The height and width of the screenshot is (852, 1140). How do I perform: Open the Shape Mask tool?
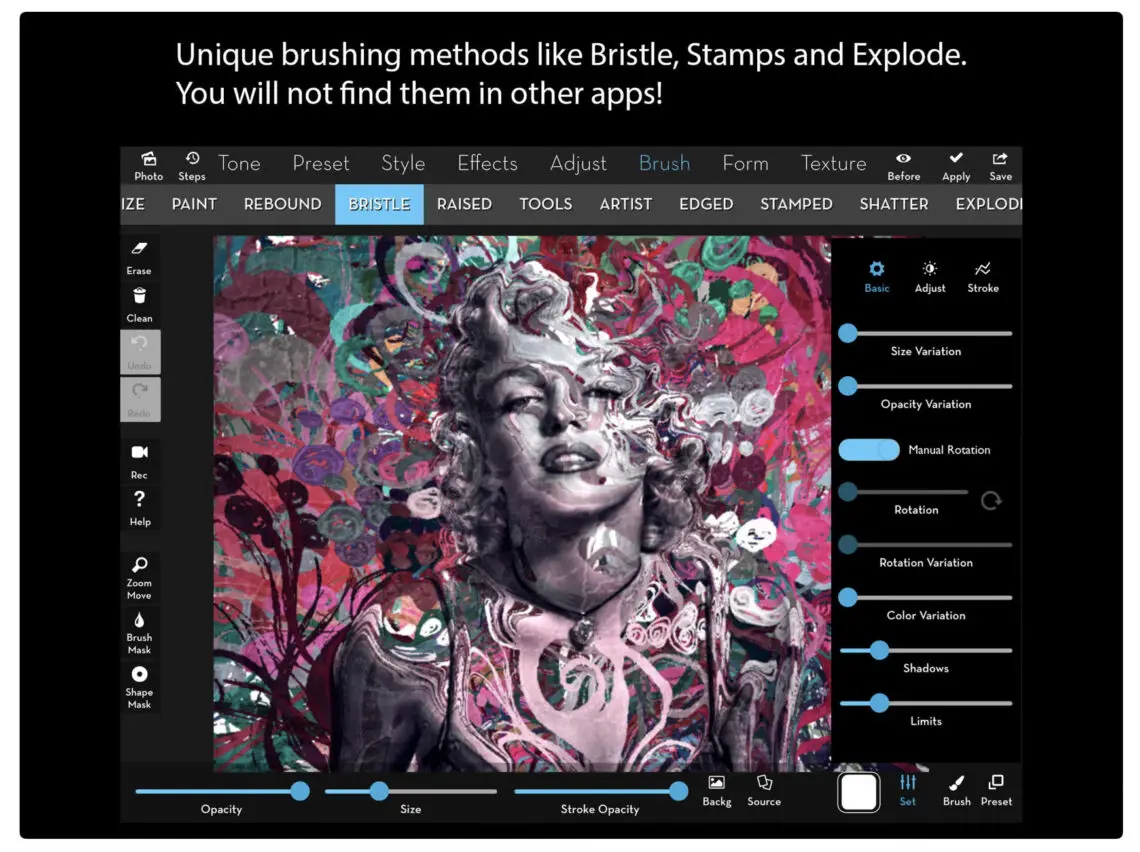(x=139, y=685)
